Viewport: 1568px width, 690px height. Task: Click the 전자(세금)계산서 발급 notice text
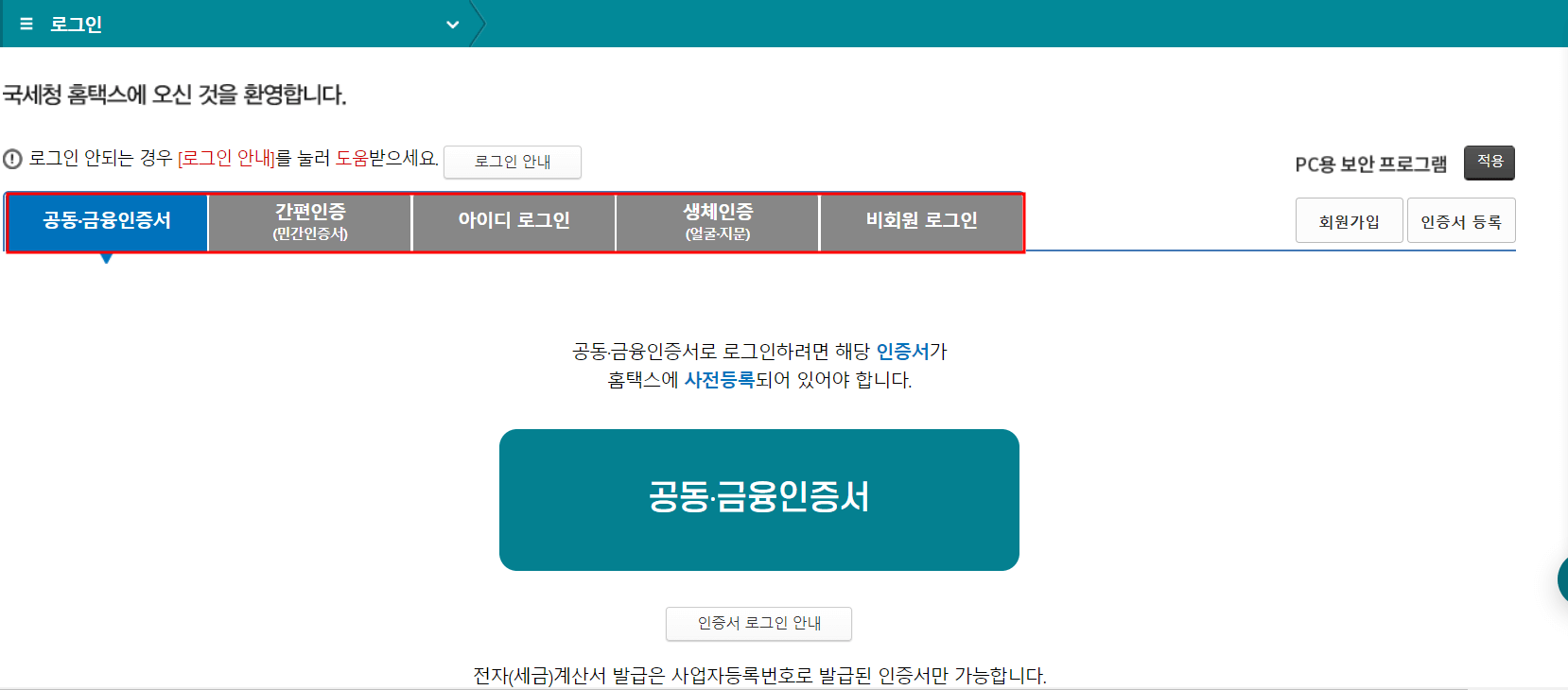[759, 676]
